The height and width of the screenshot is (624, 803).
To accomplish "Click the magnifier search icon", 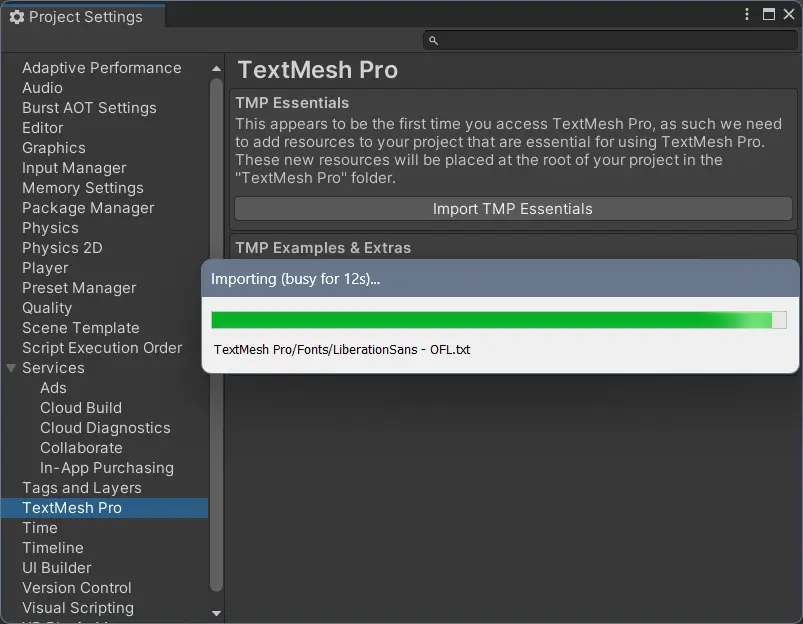I will pos(433,40).
